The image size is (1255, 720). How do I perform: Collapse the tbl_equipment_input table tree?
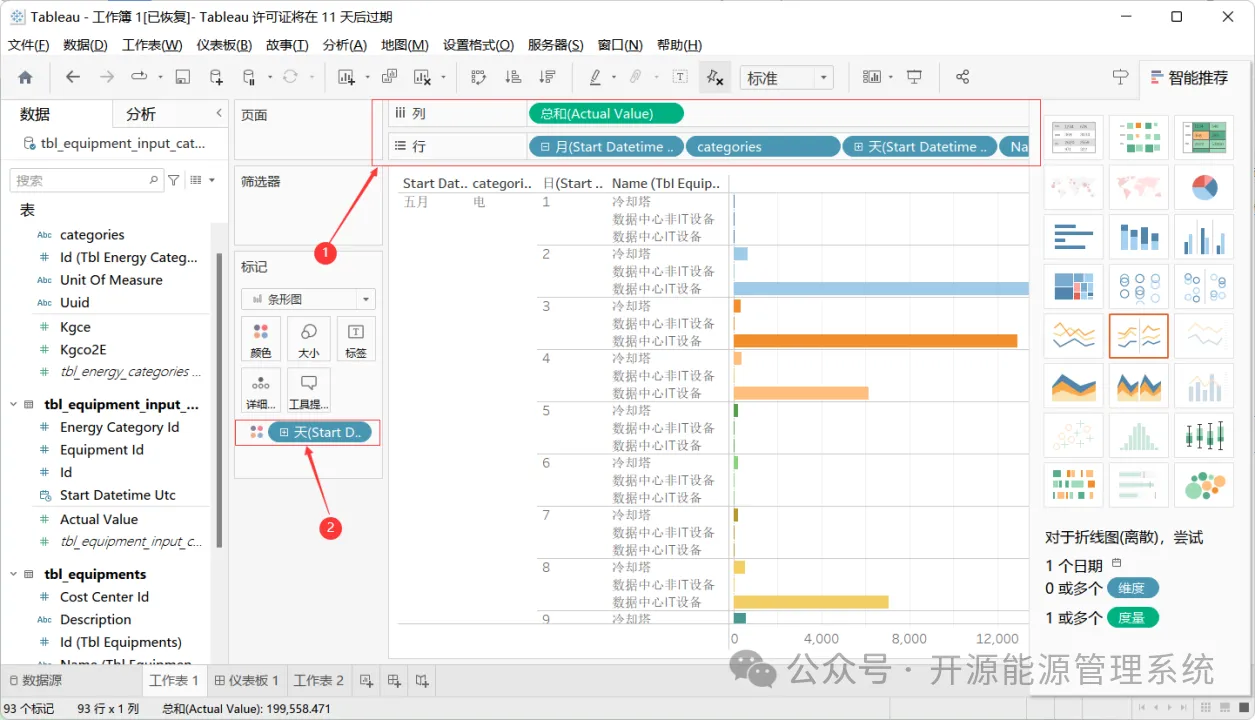coord(14,405)
